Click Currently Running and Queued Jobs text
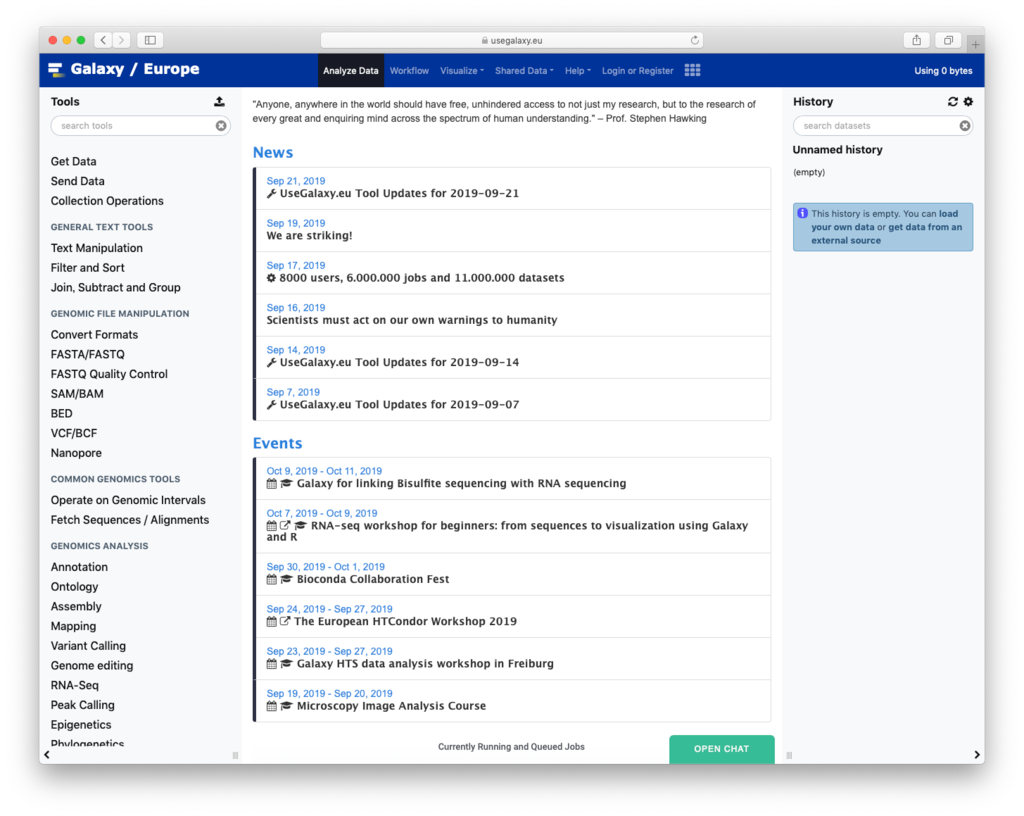The width and height of the screenshot is (1024, 816). [x=511, y=747]
